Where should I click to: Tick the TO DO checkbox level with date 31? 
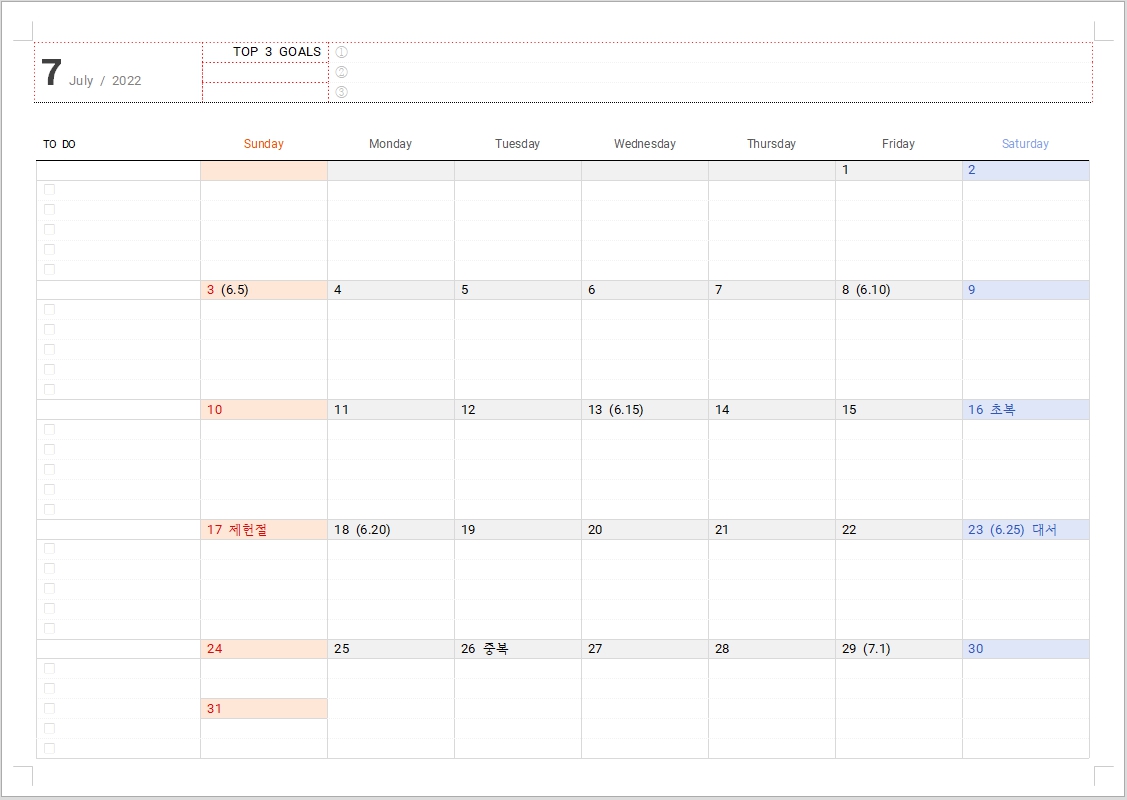click(x=50, y=709)
